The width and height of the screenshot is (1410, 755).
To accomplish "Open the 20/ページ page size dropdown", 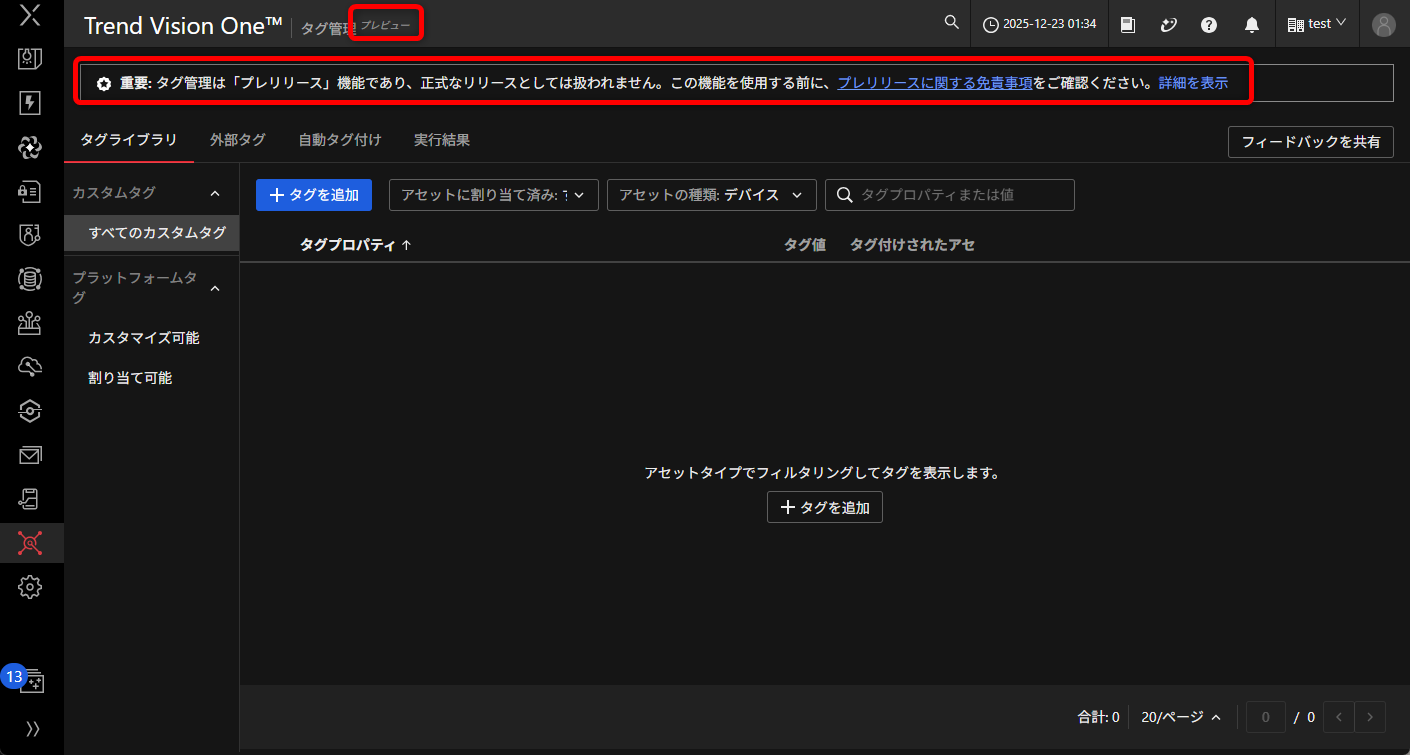I will 1181,717.
